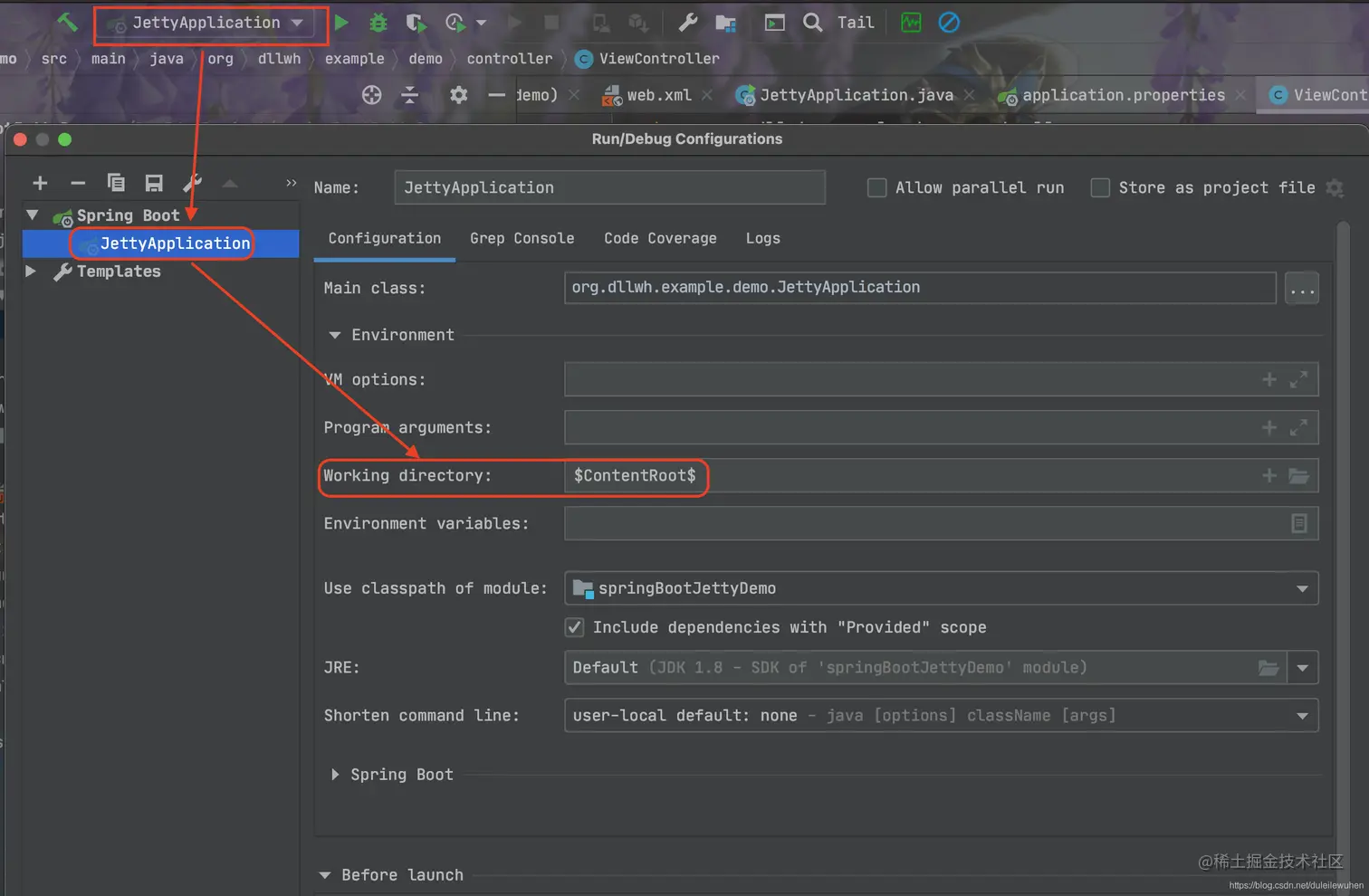
Task: Expand VM options field arrows icon
Action: pos(1298,379)
